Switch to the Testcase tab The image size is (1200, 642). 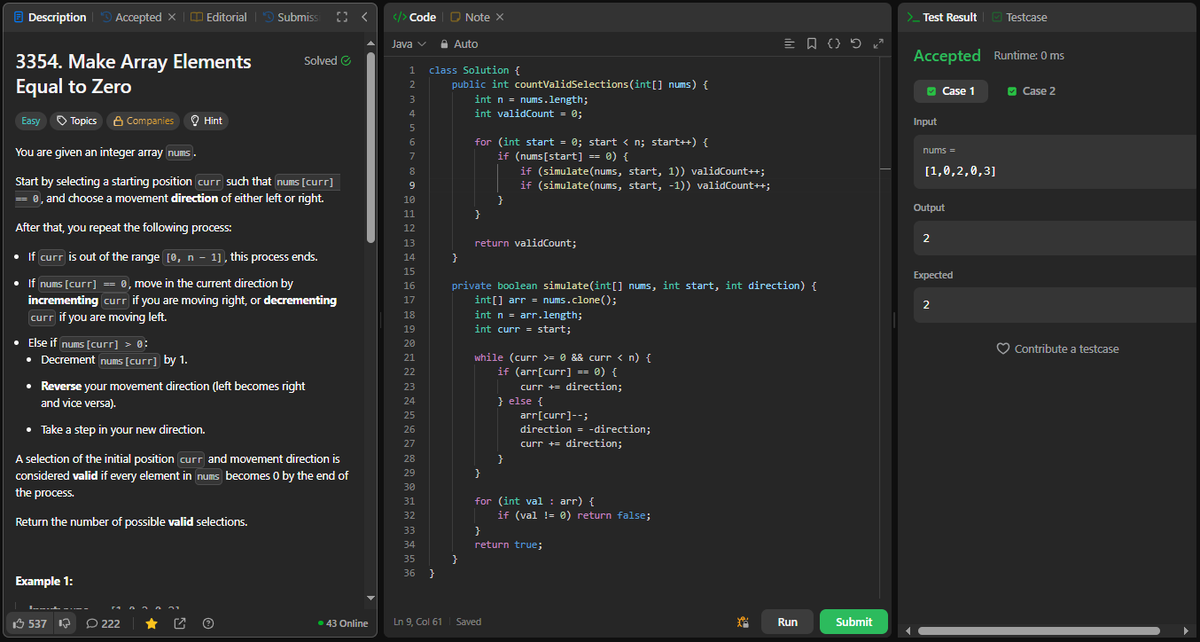[1018, 17]
